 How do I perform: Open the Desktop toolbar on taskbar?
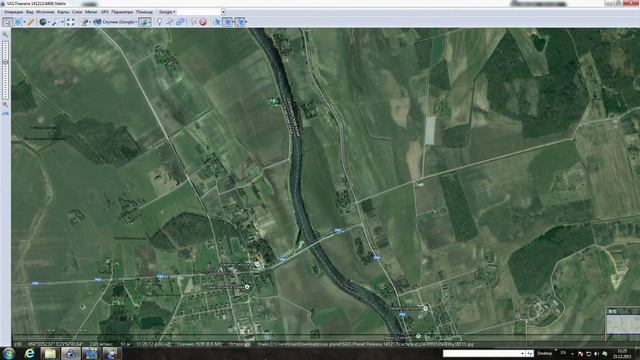click(544, 353)
